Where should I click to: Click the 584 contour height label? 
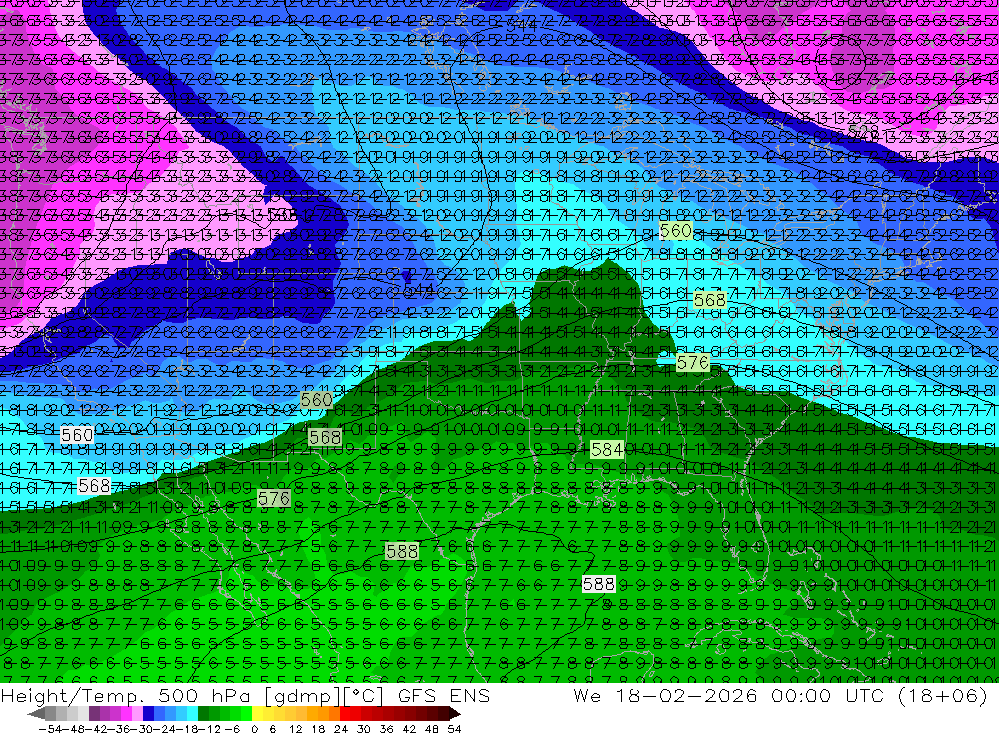point(607,450)
